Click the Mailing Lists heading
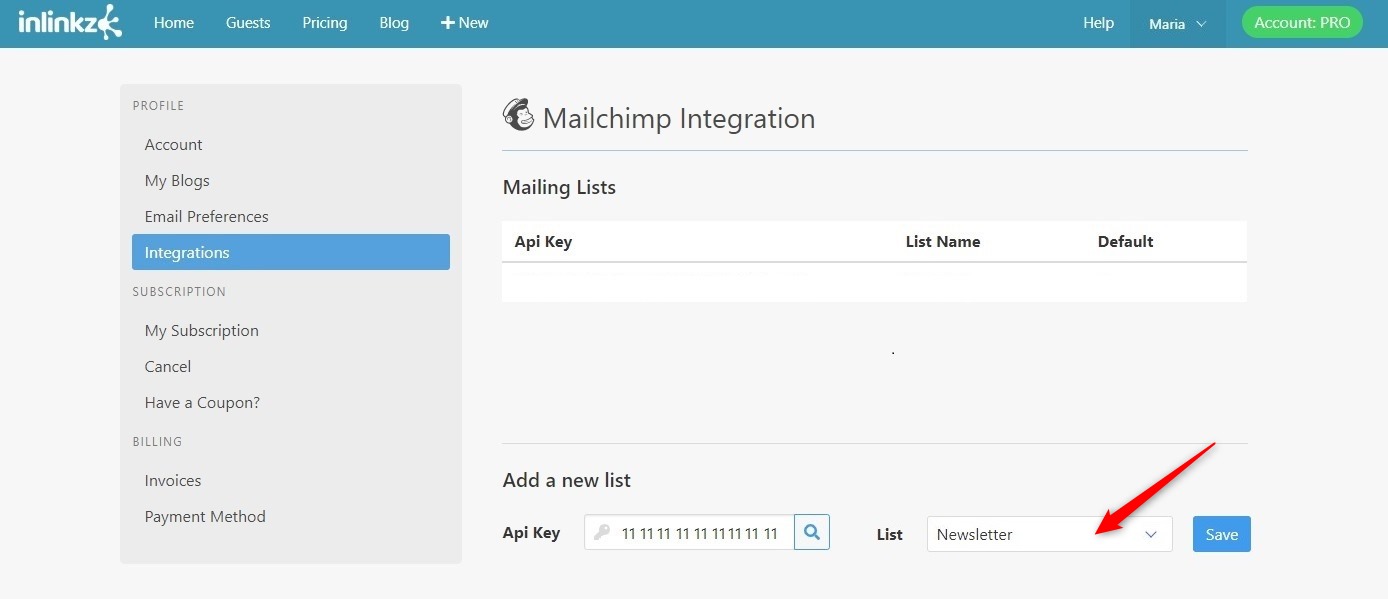 (x=559, y=188)
